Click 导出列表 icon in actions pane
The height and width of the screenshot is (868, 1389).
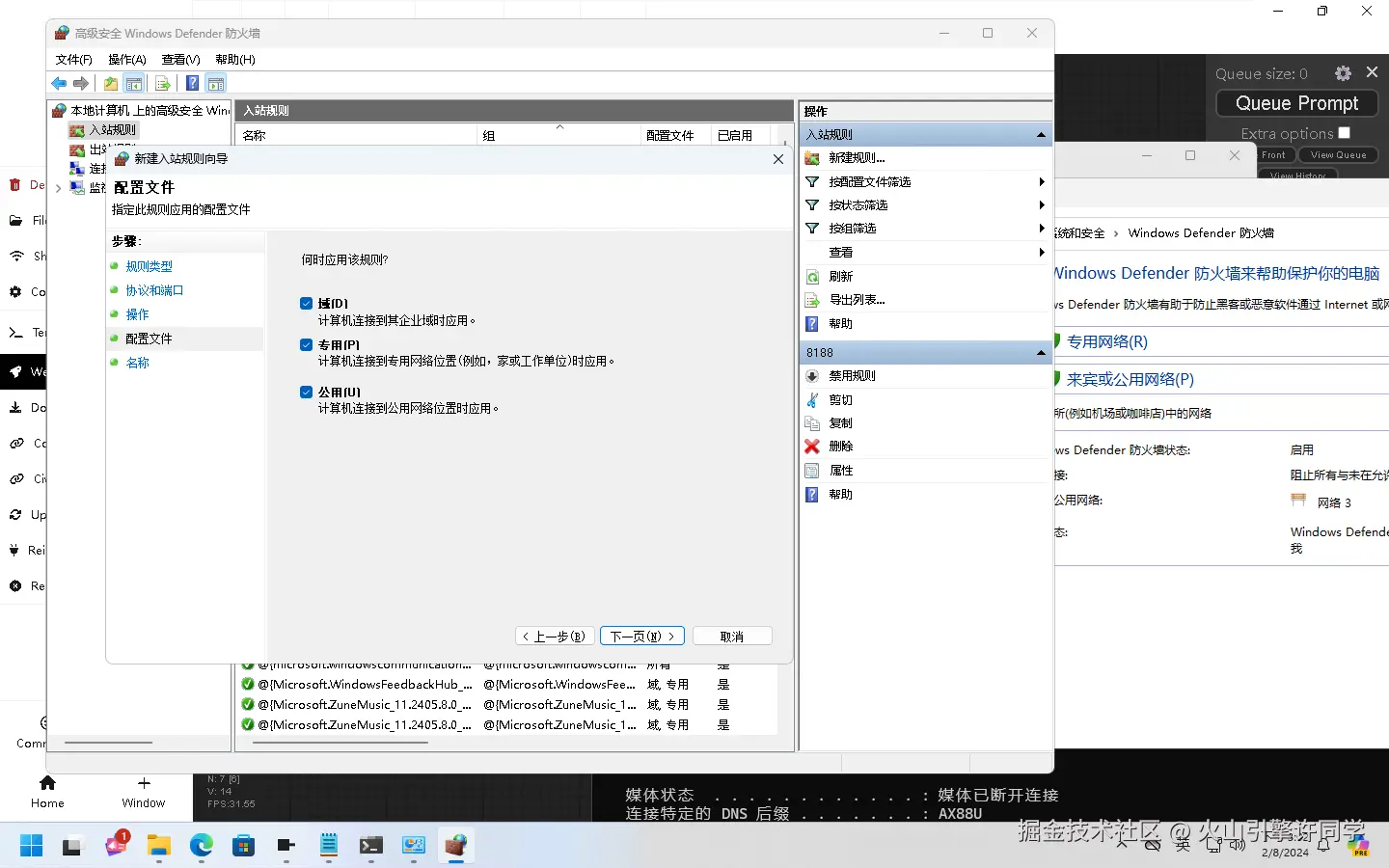coord(812,300)
